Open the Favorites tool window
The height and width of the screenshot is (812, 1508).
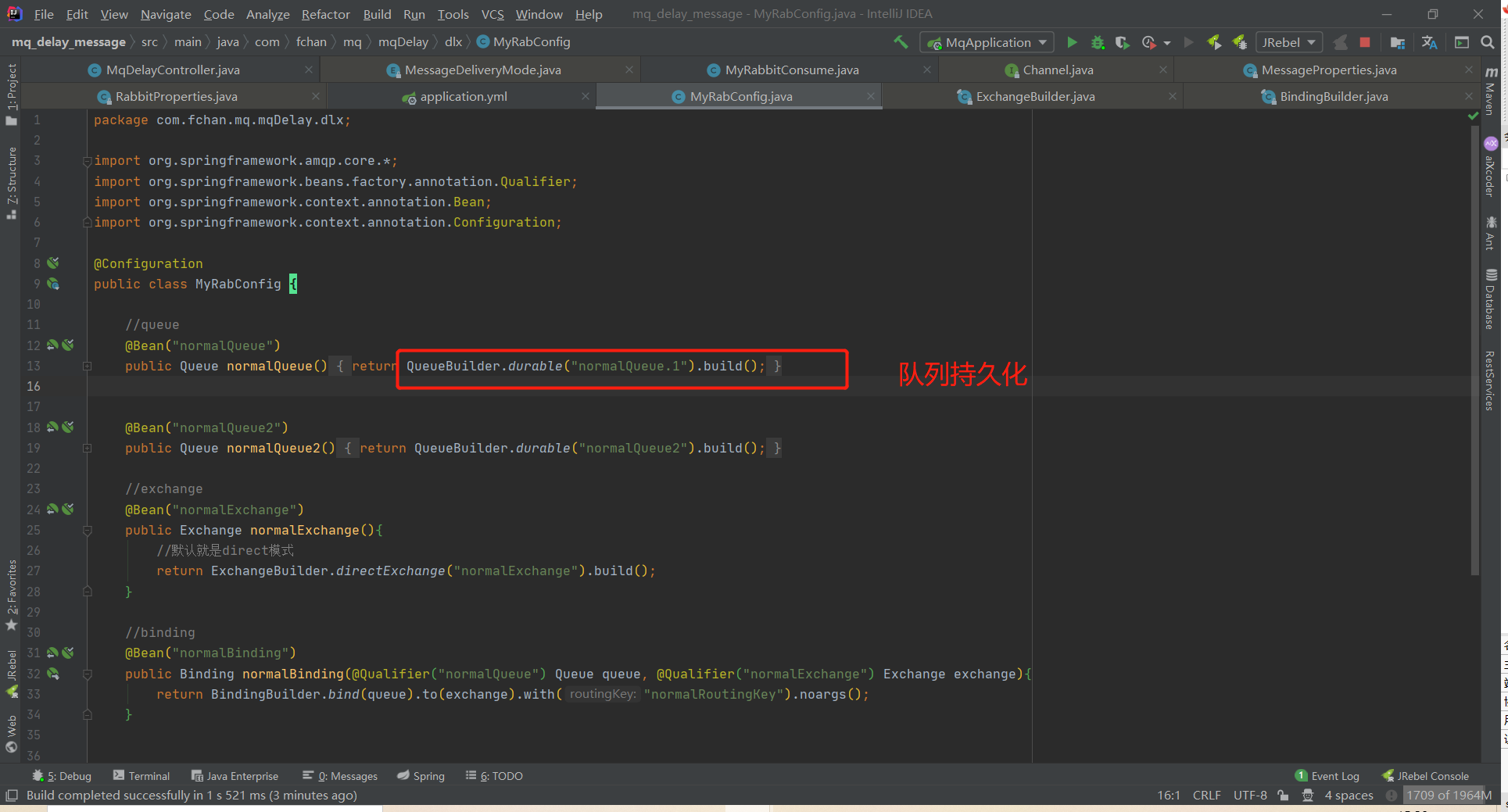point(11,595)
